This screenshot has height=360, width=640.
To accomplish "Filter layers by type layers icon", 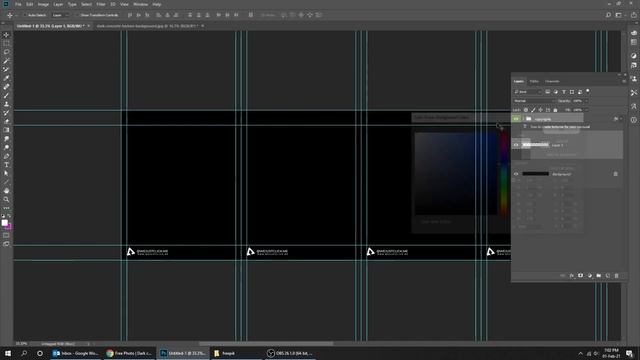I will coord(564,92).
